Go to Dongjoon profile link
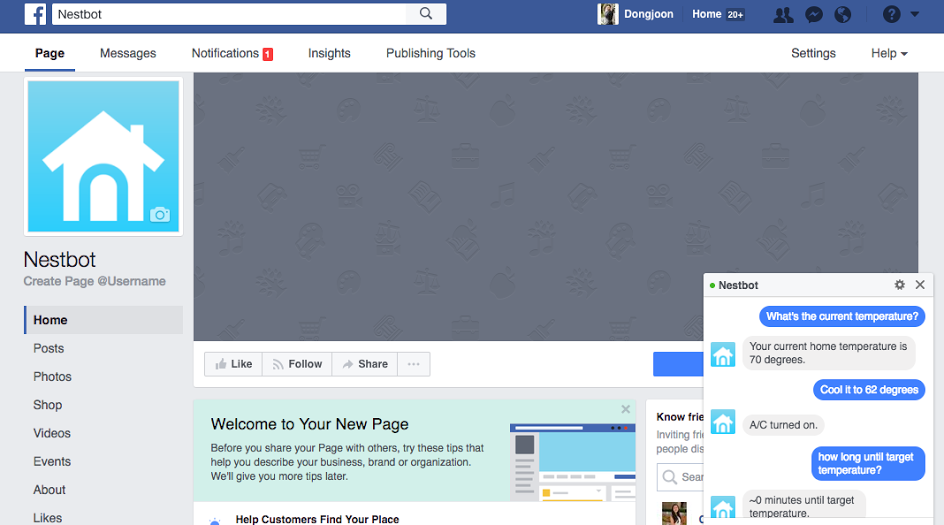 pyautogui.click(x=648, y=14)
